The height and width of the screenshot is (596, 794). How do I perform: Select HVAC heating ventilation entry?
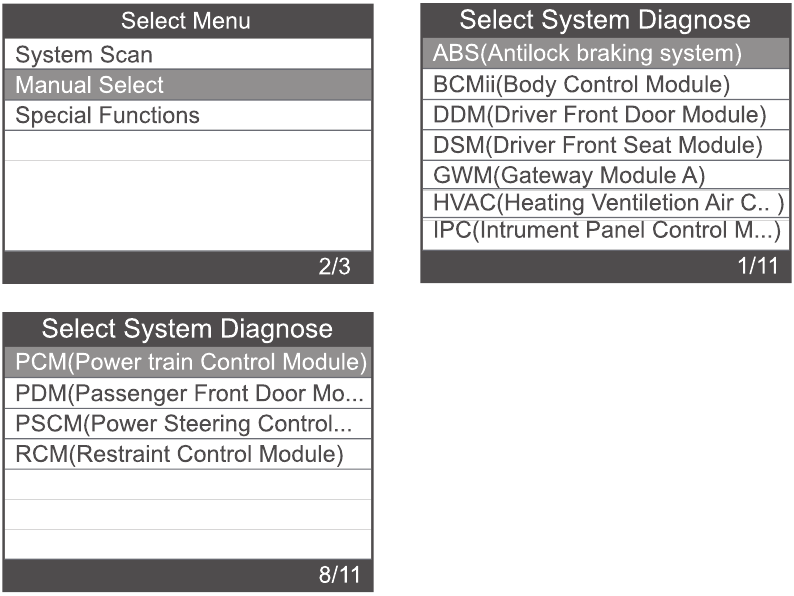[606, 203]
